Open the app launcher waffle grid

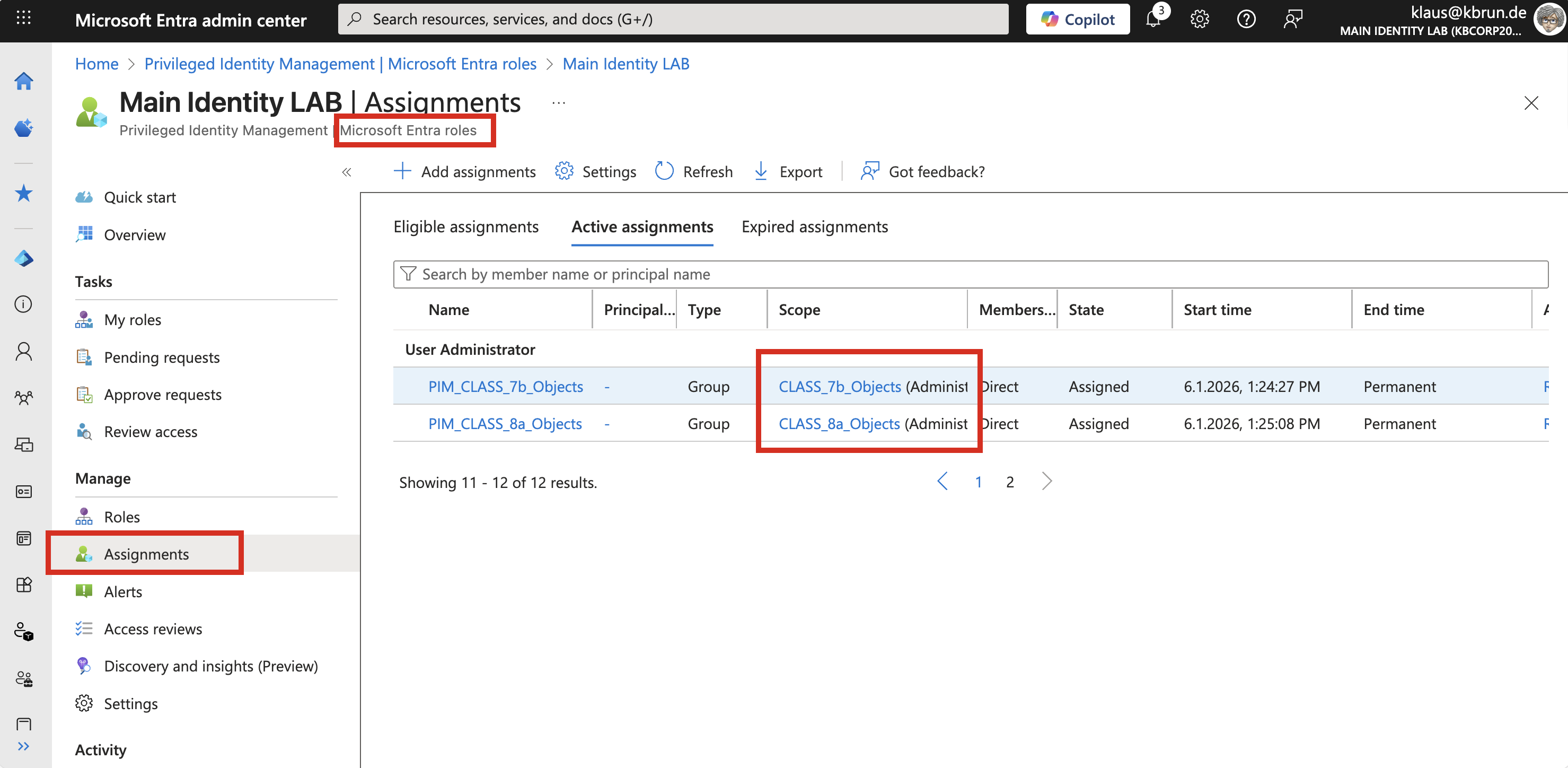24,18
